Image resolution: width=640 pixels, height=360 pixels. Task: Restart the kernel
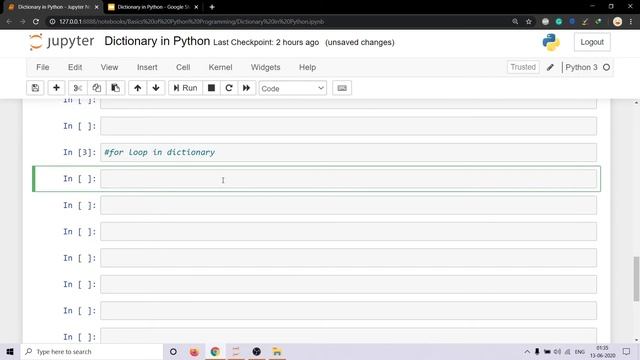click(x=229, y=88)
